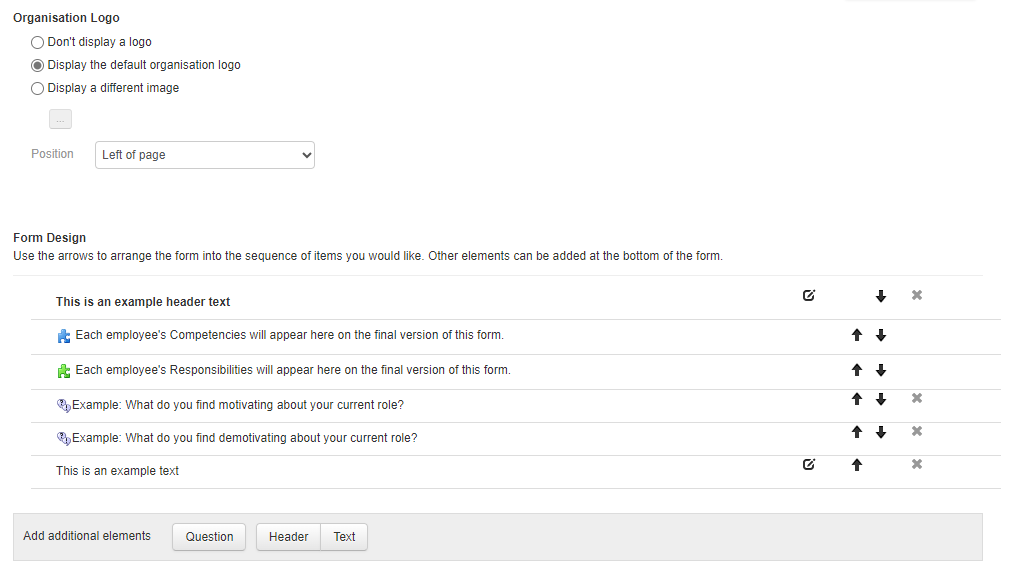The image size is (1010, 578).
Task: Move the motivating question row up
Action: (857, 400)
